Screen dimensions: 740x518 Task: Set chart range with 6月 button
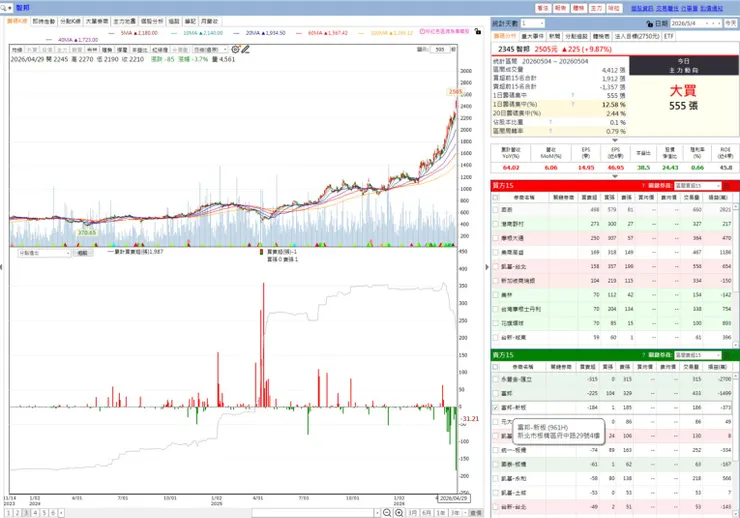[x=427, y=513]
